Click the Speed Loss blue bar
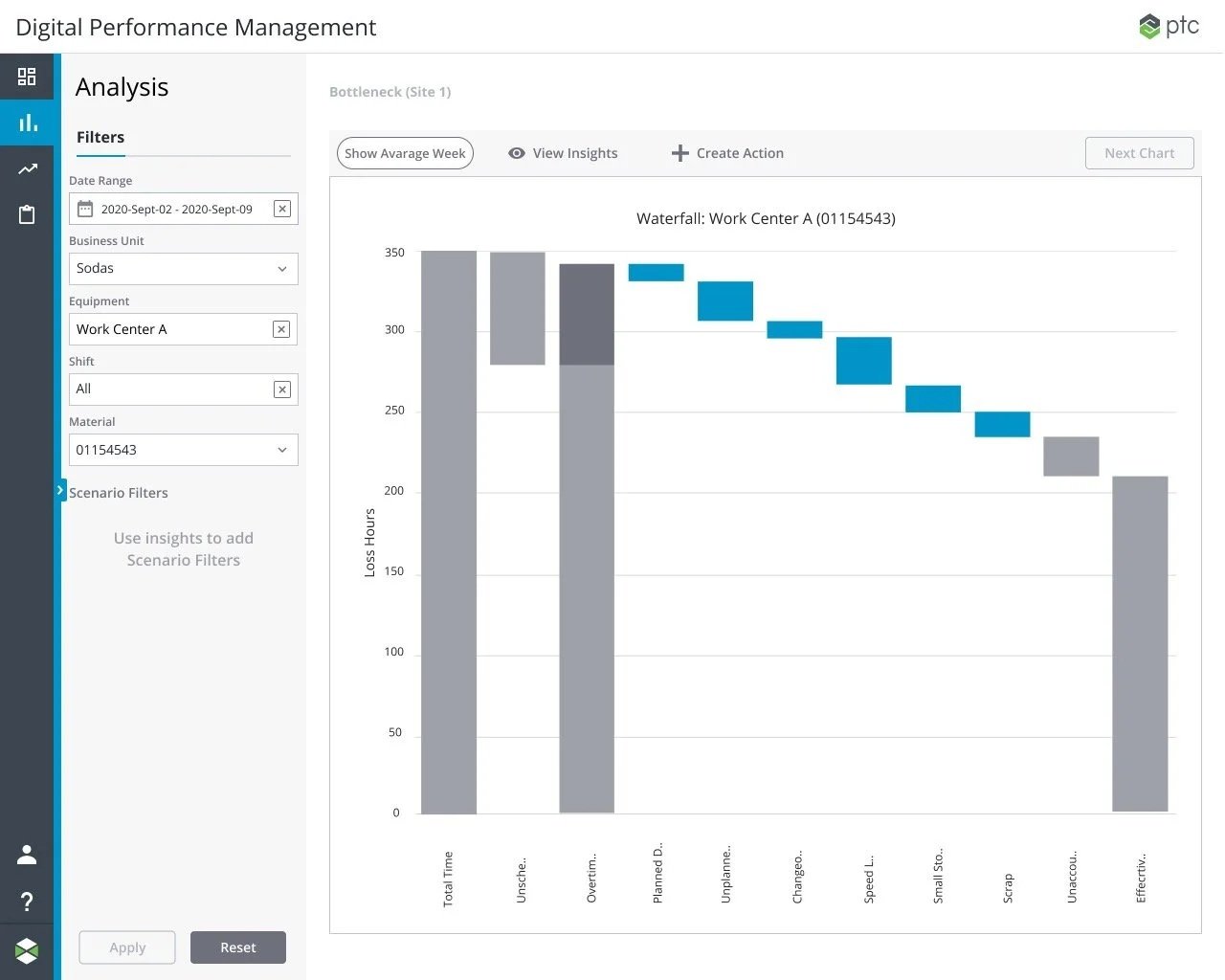The image size is (1225, 980). pyautogui.click(x=864, y=361)
